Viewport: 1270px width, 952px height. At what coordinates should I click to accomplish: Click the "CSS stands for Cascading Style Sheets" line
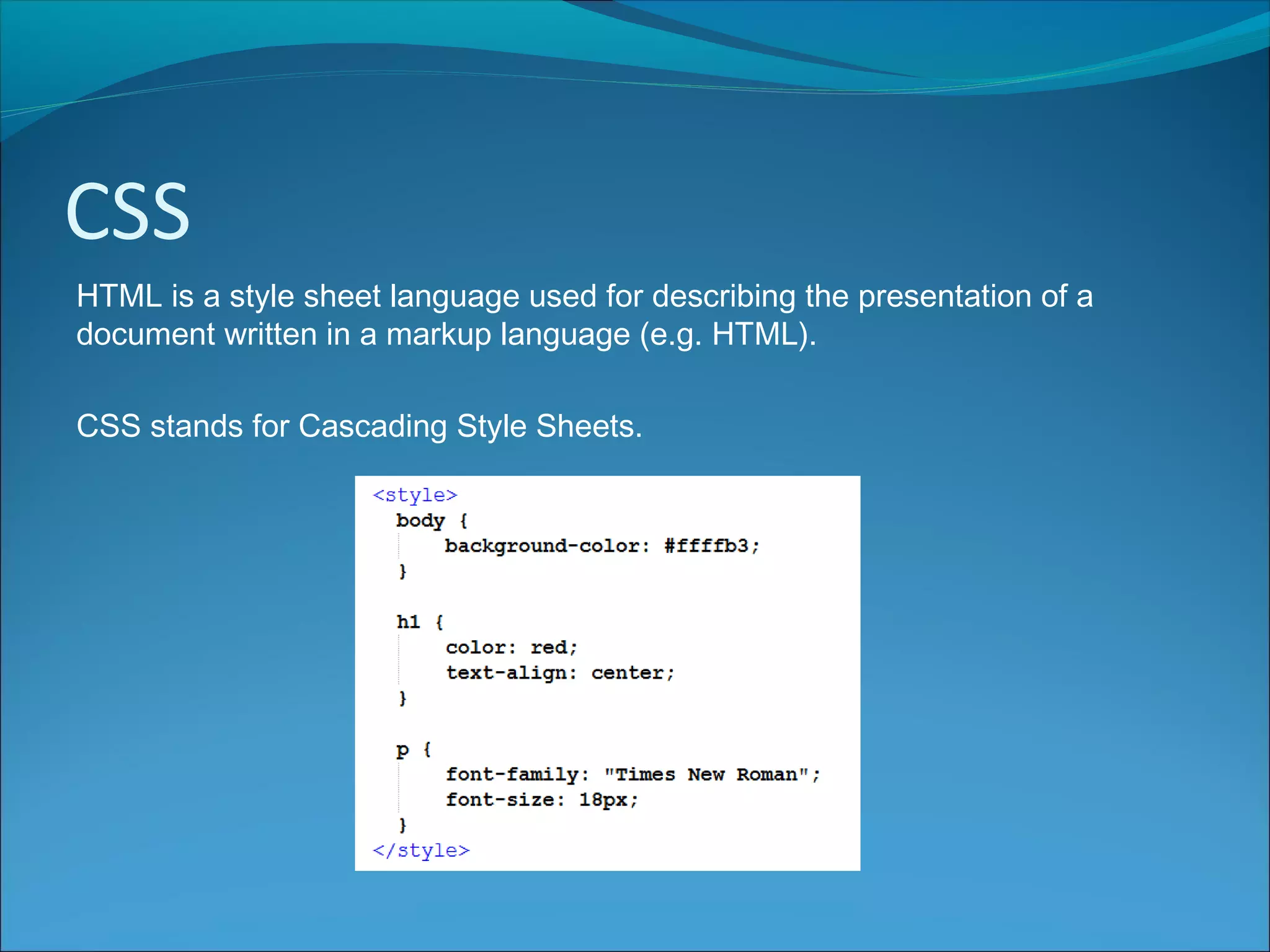point(359,426)
